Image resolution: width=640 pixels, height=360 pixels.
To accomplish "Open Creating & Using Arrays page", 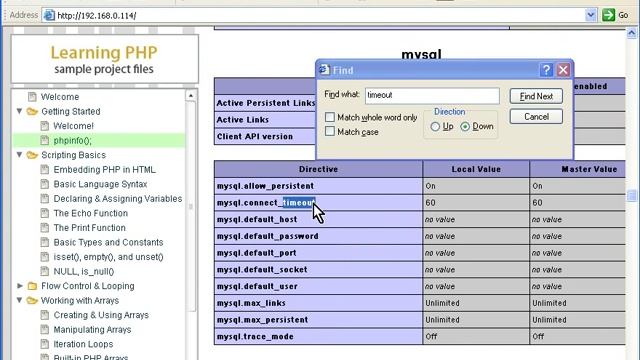I will (101, 315).
